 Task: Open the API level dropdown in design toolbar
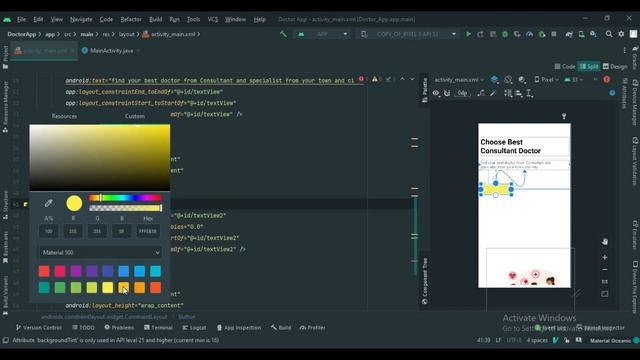tap(574, 80)
